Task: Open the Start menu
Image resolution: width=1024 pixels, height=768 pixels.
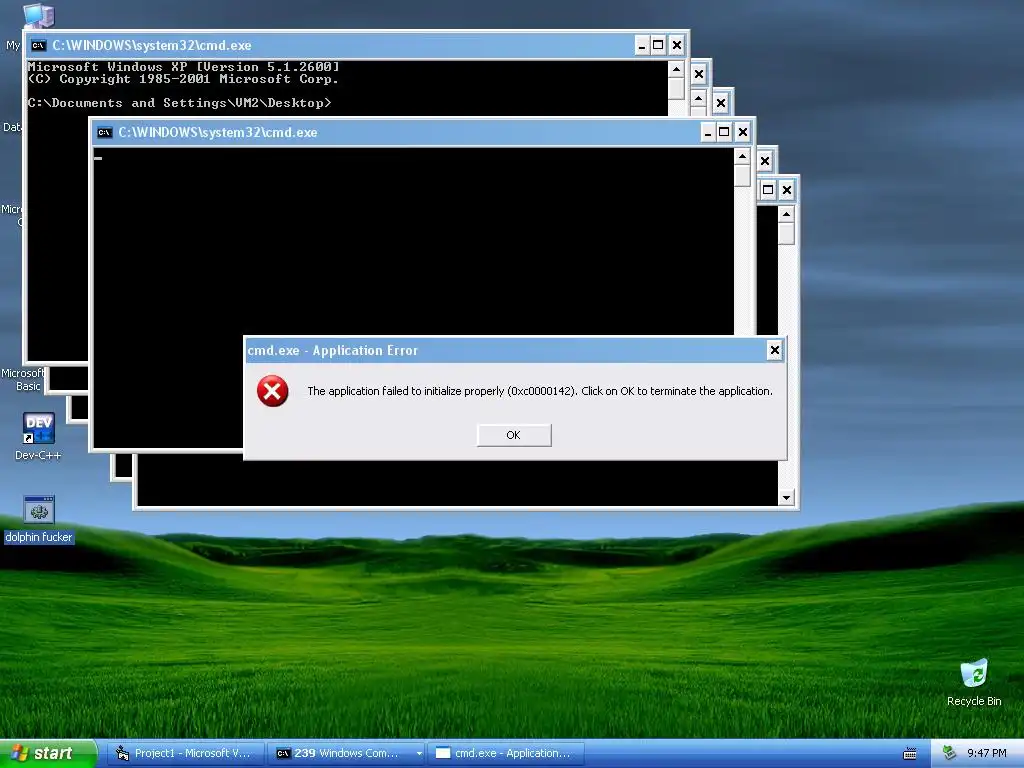Action: click(x=48, y=753)
